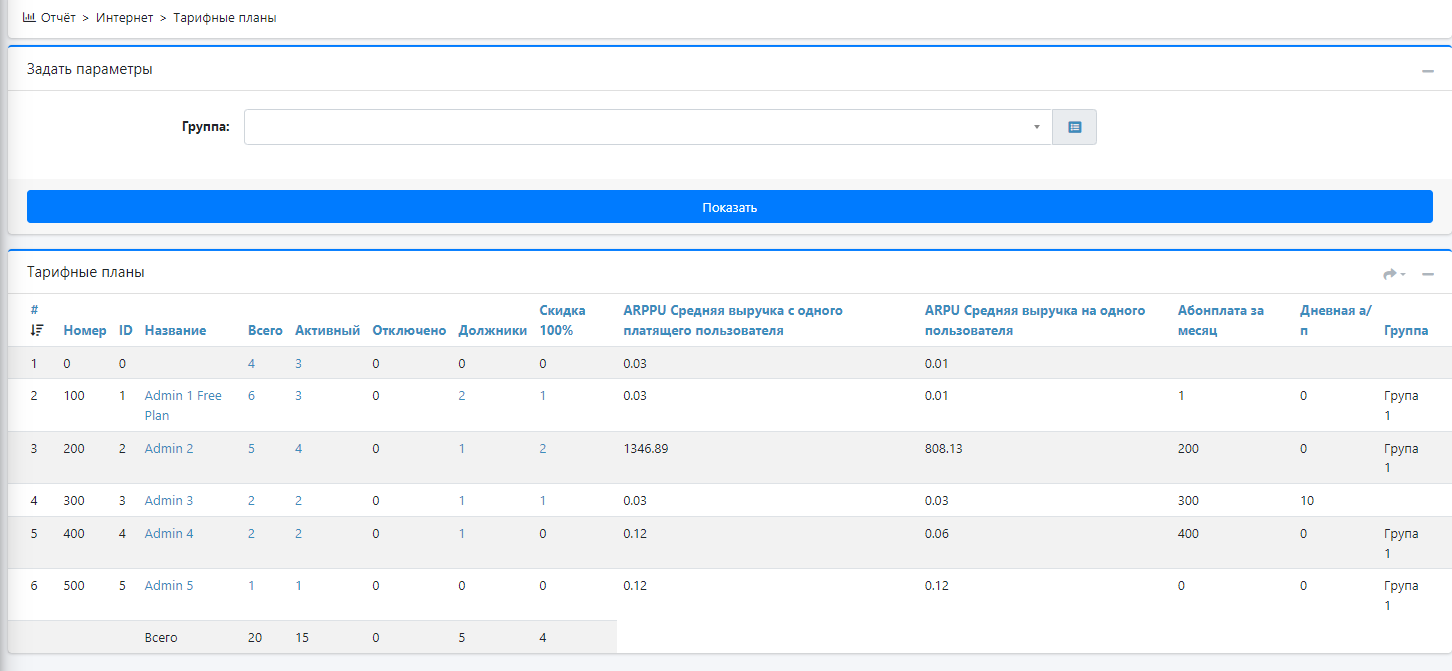Click Тарифные планы in the breadcrumb
This screenshot has height=671, width=1452.
pos(224,18)
